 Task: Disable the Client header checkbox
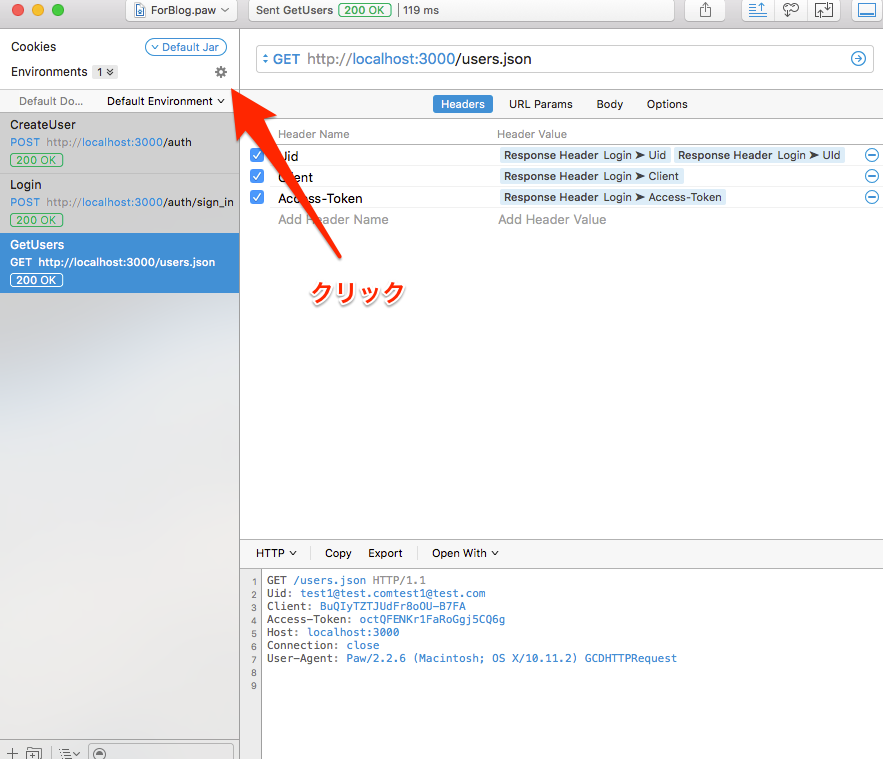[x=257, y=176]
